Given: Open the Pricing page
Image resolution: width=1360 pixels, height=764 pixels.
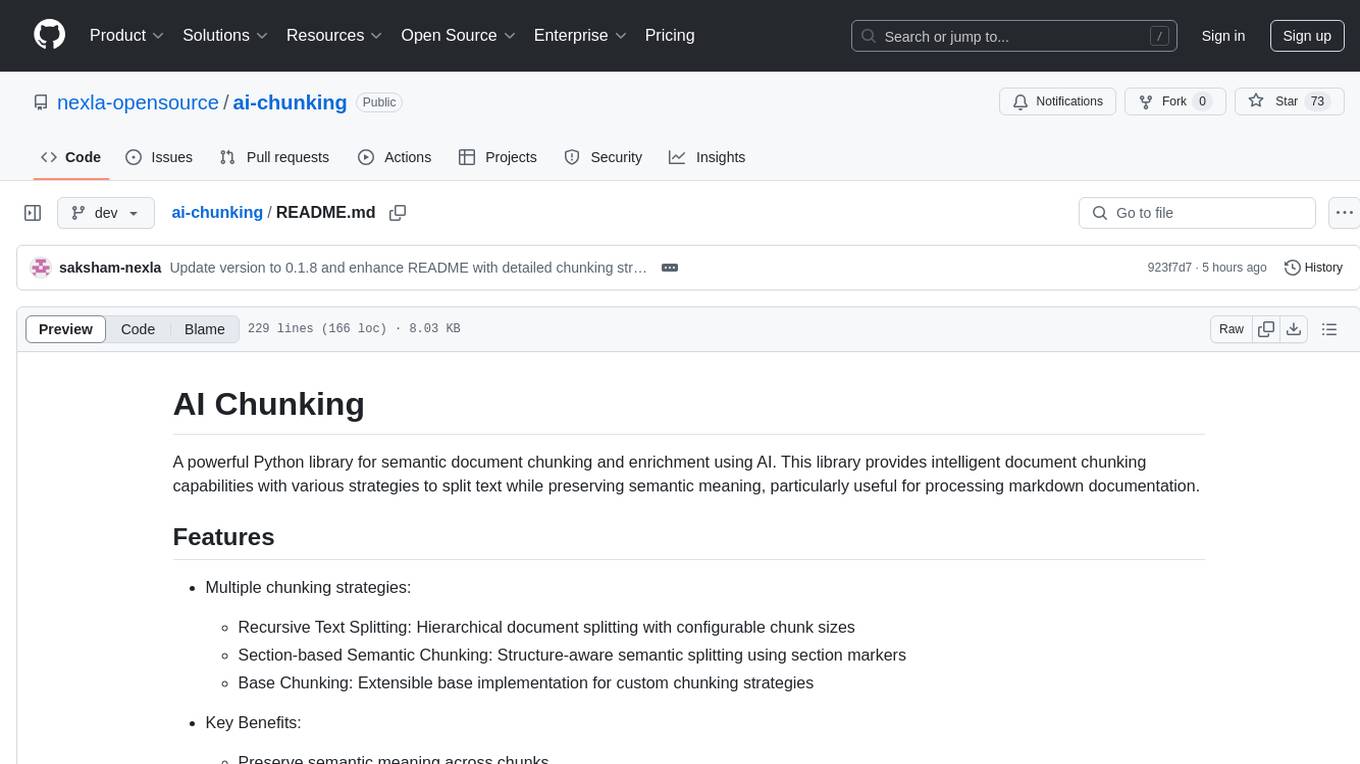Looking at the screenshot, I should pos(670,35).
